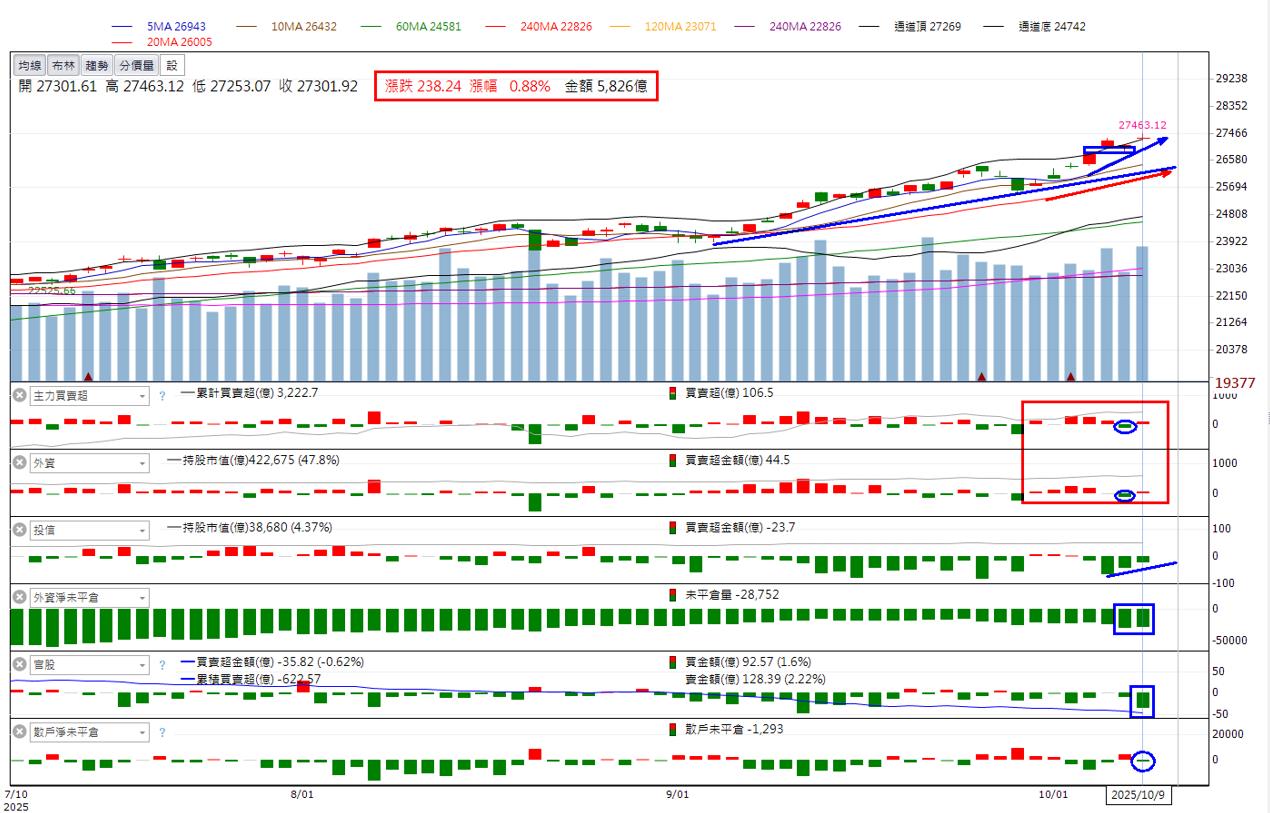This screenshot has height=813, width=1270.
Task: Click the question mark beside 官股 dropdown
Action: [x=162, y=665]
